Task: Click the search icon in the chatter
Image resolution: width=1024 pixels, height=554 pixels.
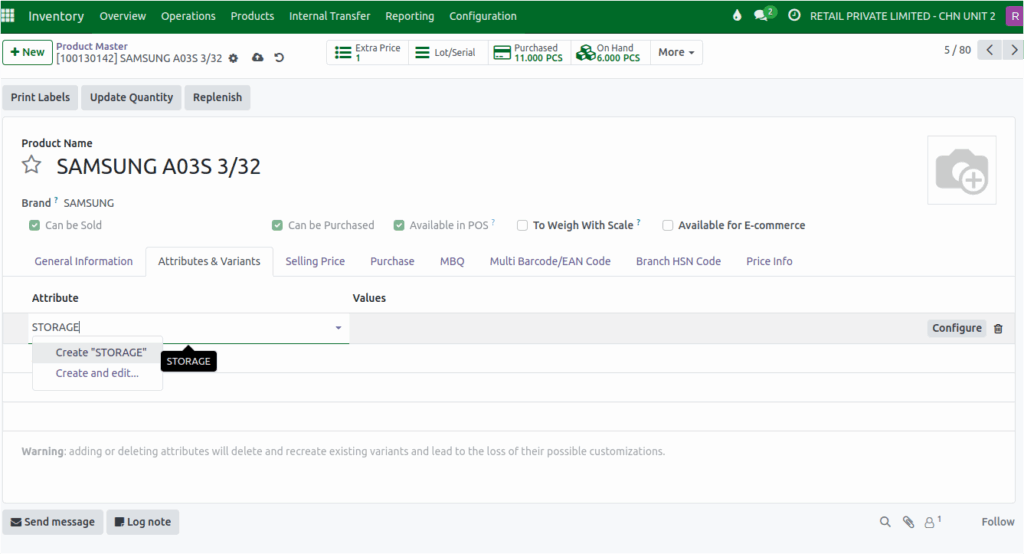Action: 885,521
